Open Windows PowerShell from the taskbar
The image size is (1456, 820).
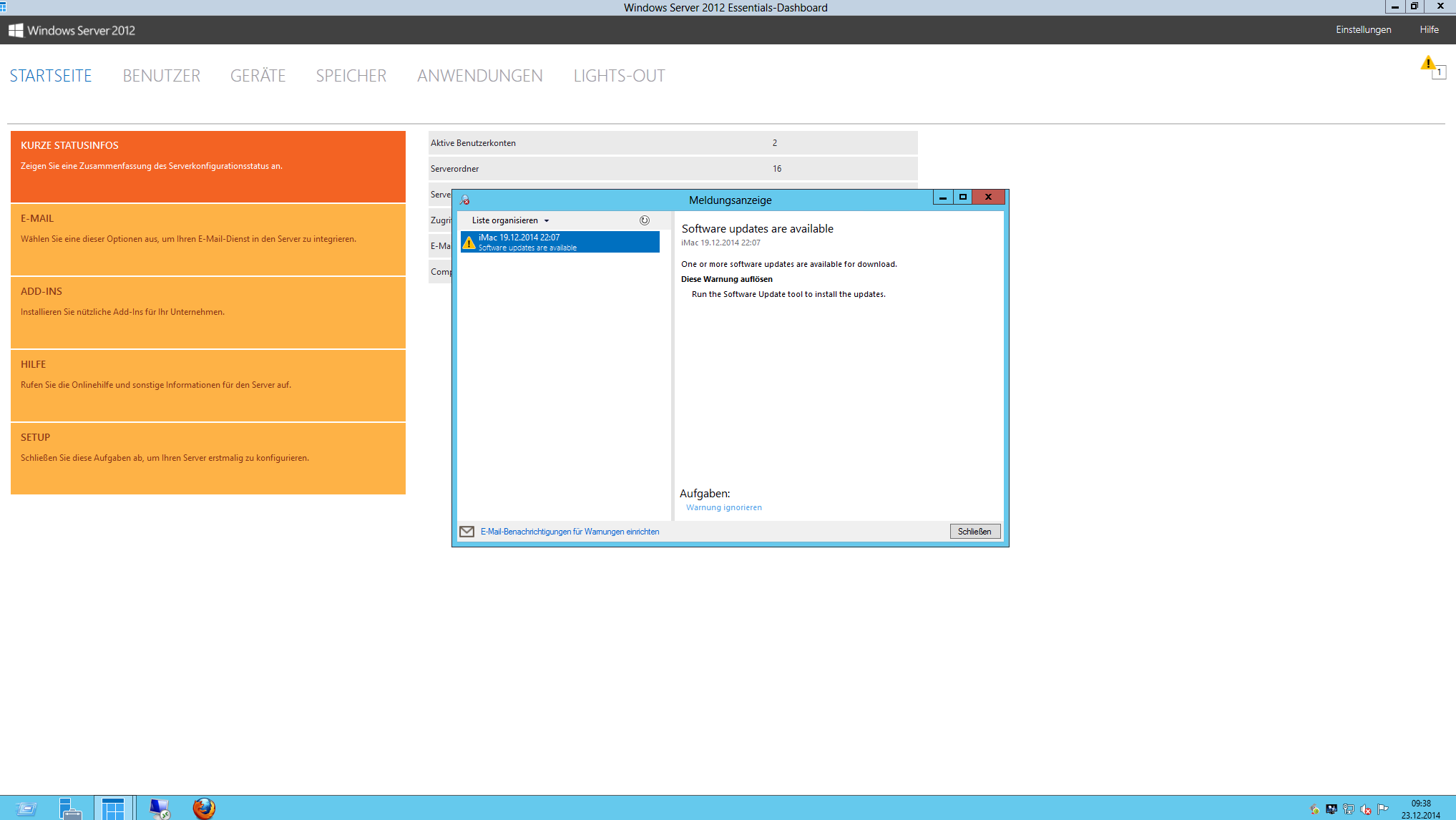[x=26, y=809]
